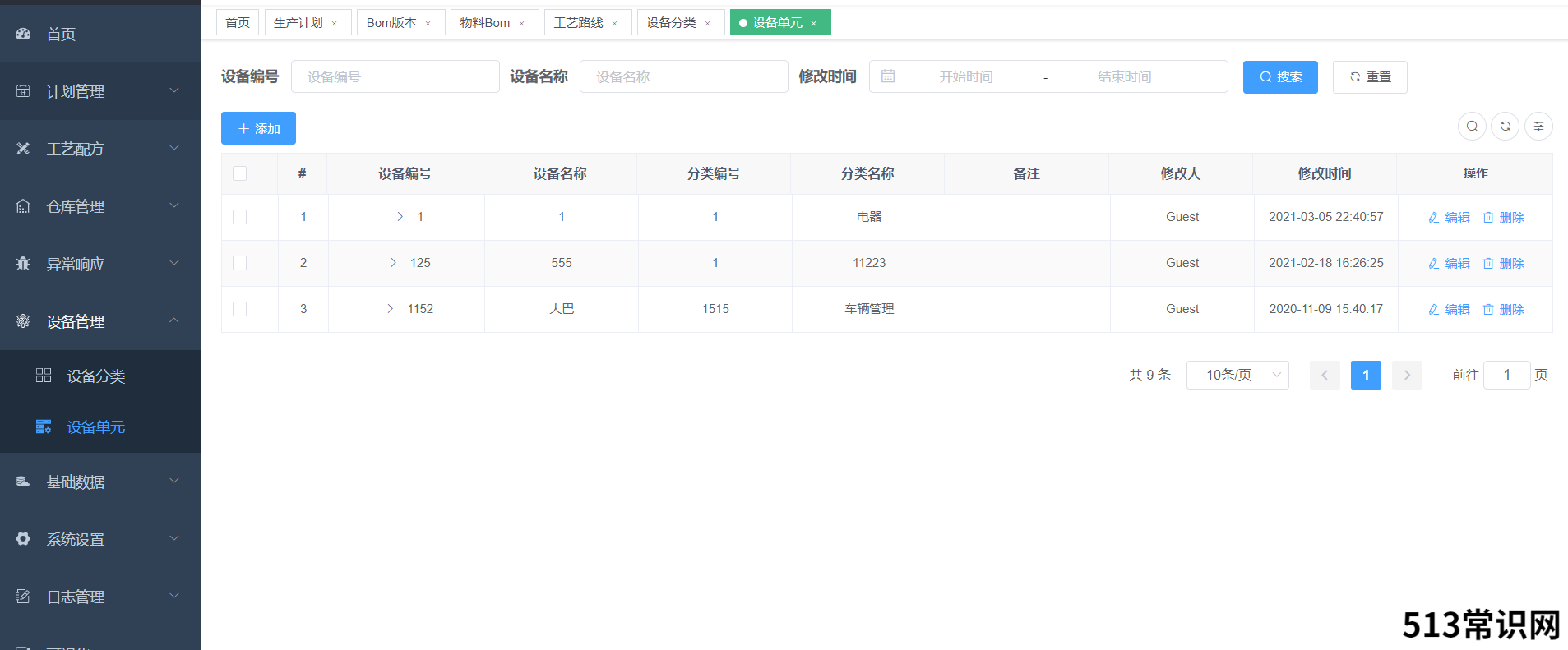Open the 首页 dashboard icon in sidebar
Screen dimensions: 1568x650
[23, 34]
